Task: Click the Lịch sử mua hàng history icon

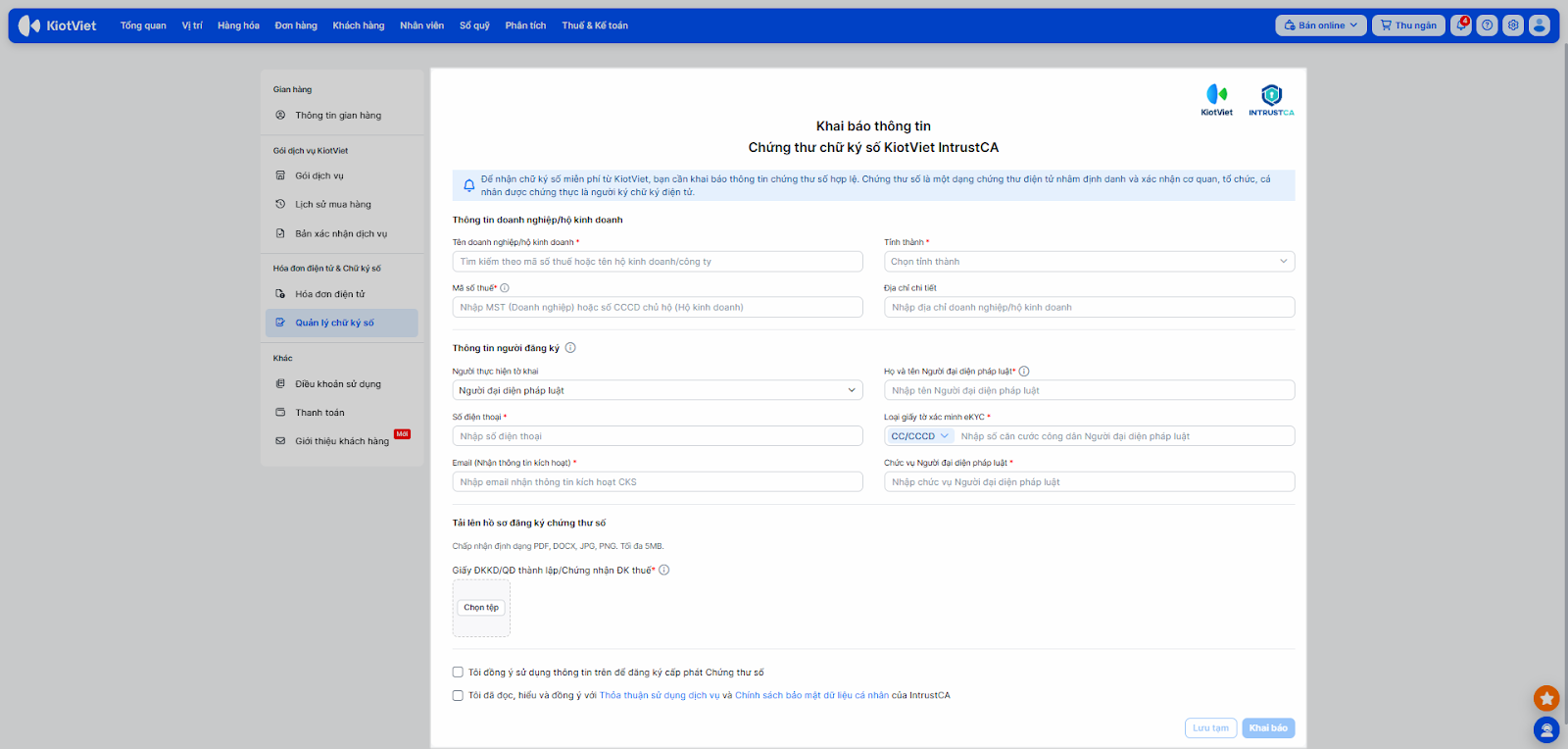Action: click(x=280, y=204)
